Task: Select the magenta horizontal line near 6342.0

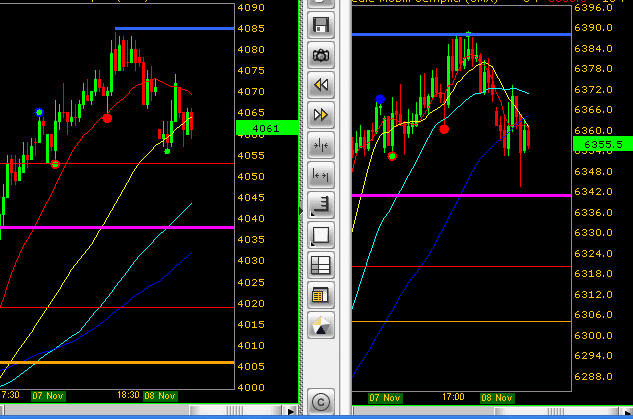Action: click(461, 195)
